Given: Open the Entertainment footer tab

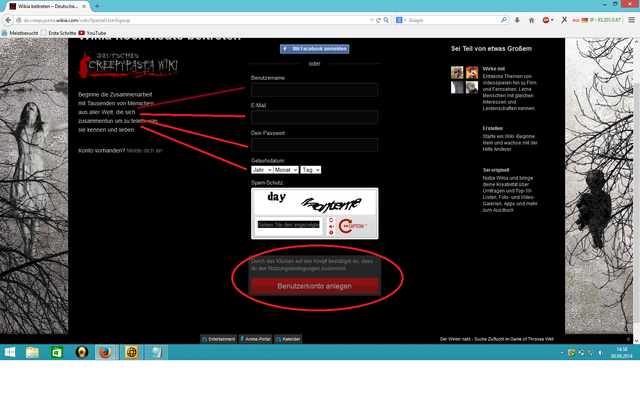Looking at the screenshot, I should point(218,339).
